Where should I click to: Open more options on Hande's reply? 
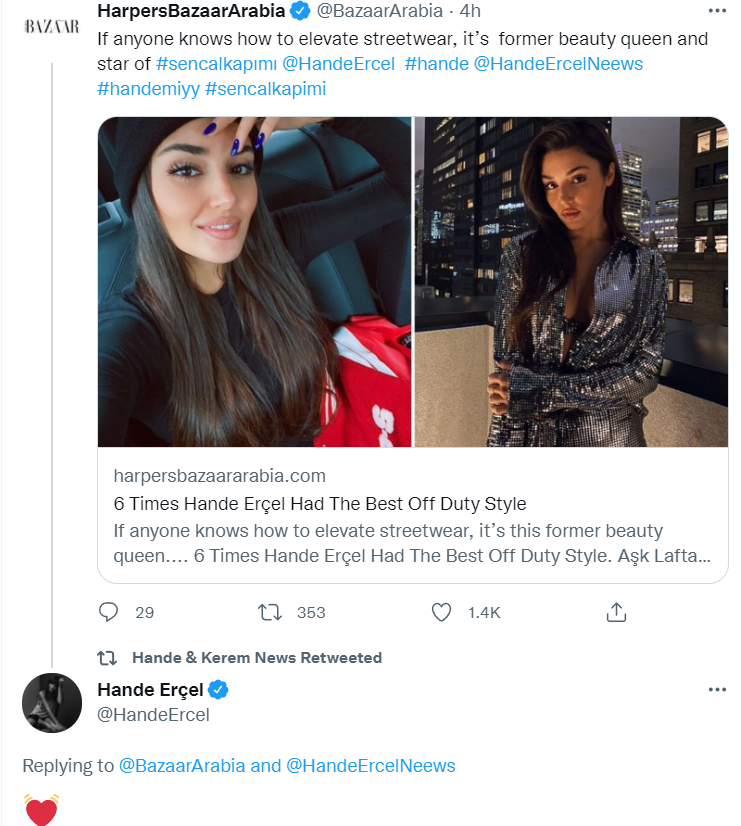(x=716, y=689)
